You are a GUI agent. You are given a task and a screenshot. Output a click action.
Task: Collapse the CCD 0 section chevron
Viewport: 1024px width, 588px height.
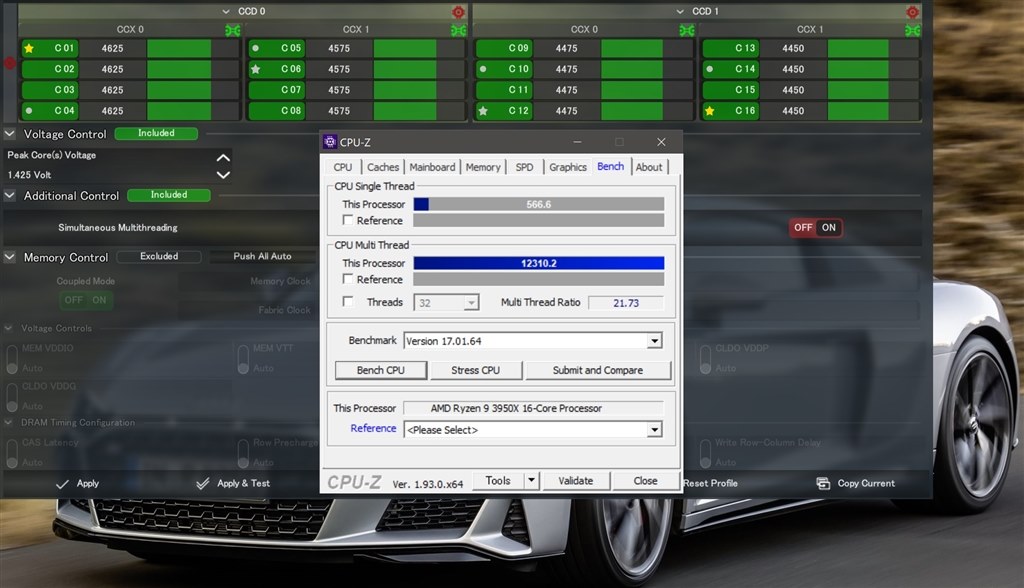point(225,12)
